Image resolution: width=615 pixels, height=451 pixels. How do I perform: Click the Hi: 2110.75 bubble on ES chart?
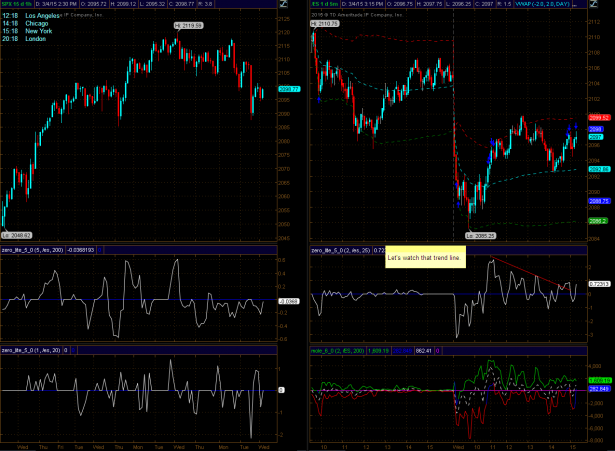(x=325, y=24)
